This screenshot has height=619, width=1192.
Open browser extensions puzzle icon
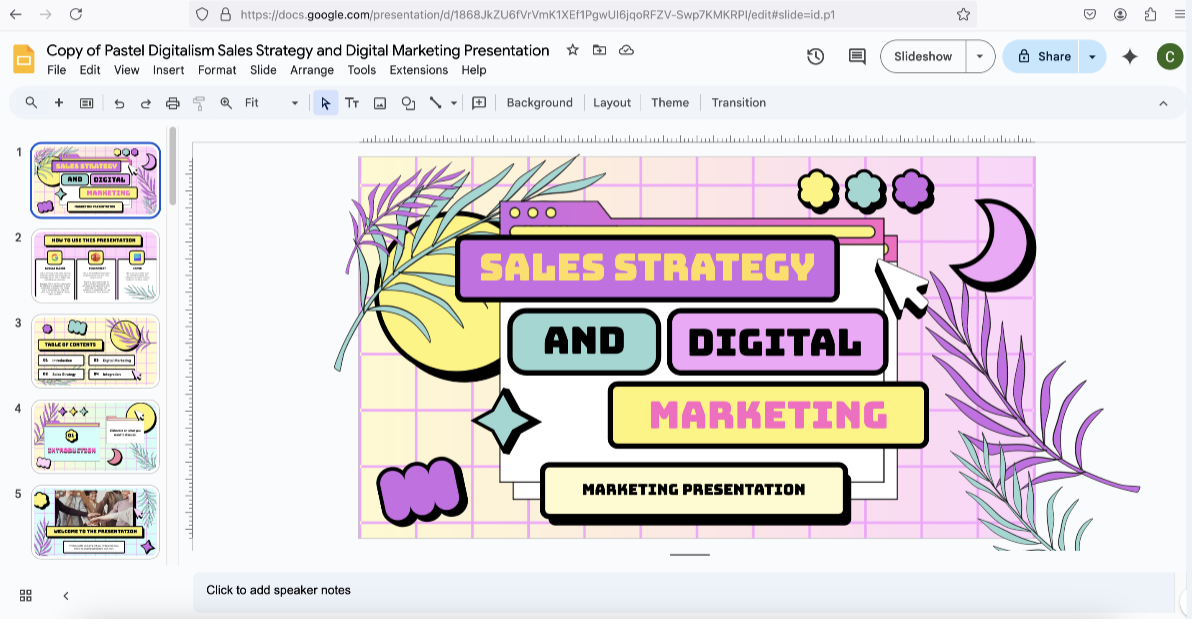tap(1150, 14)
